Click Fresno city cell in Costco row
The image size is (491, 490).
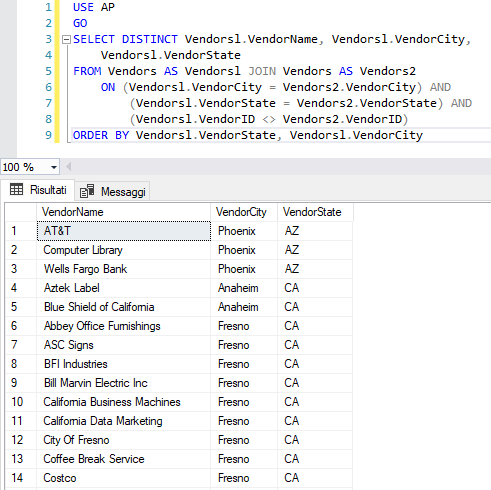[x=244, y=478]
